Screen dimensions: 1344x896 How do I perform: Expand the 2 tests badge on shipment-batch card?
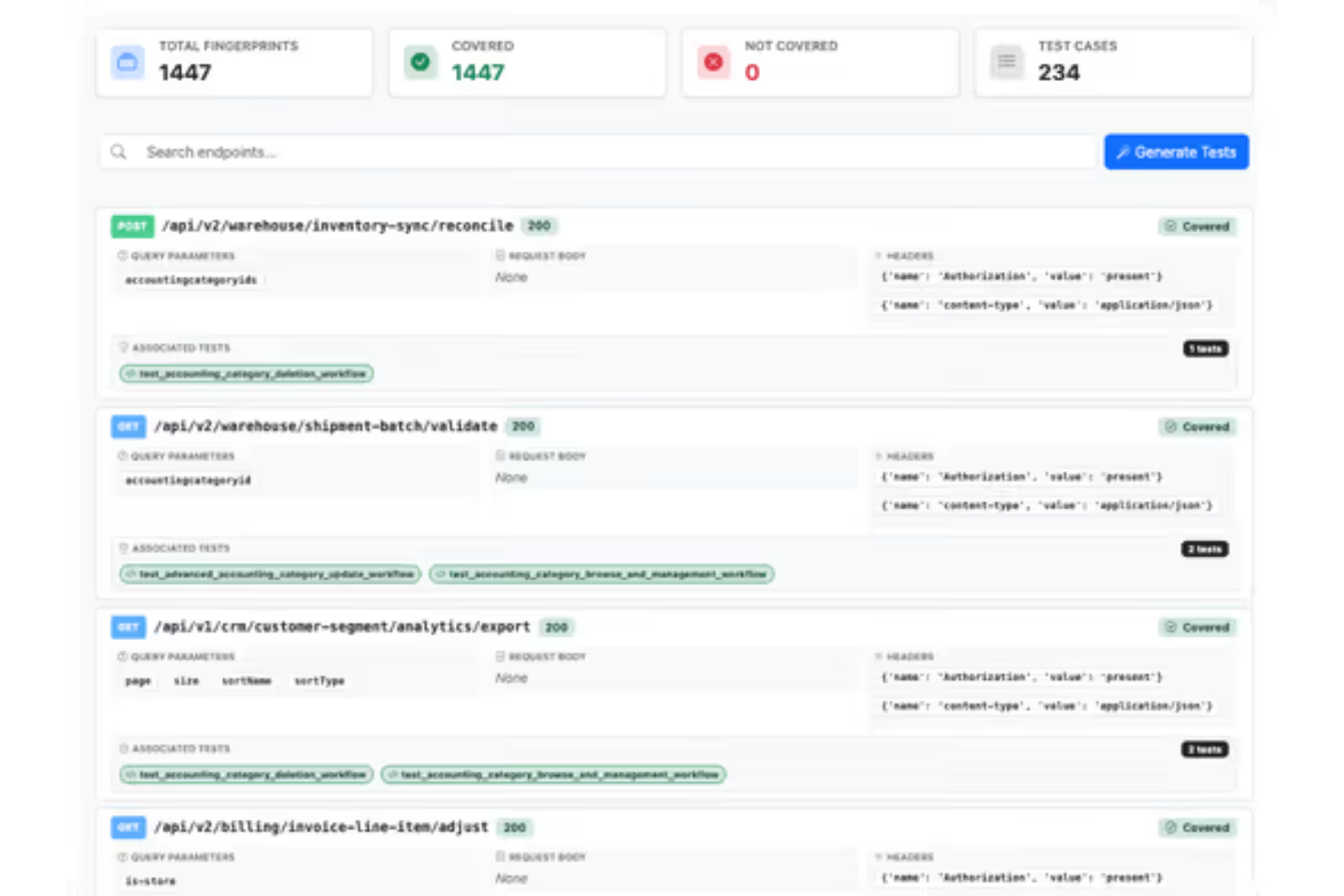1205,549
